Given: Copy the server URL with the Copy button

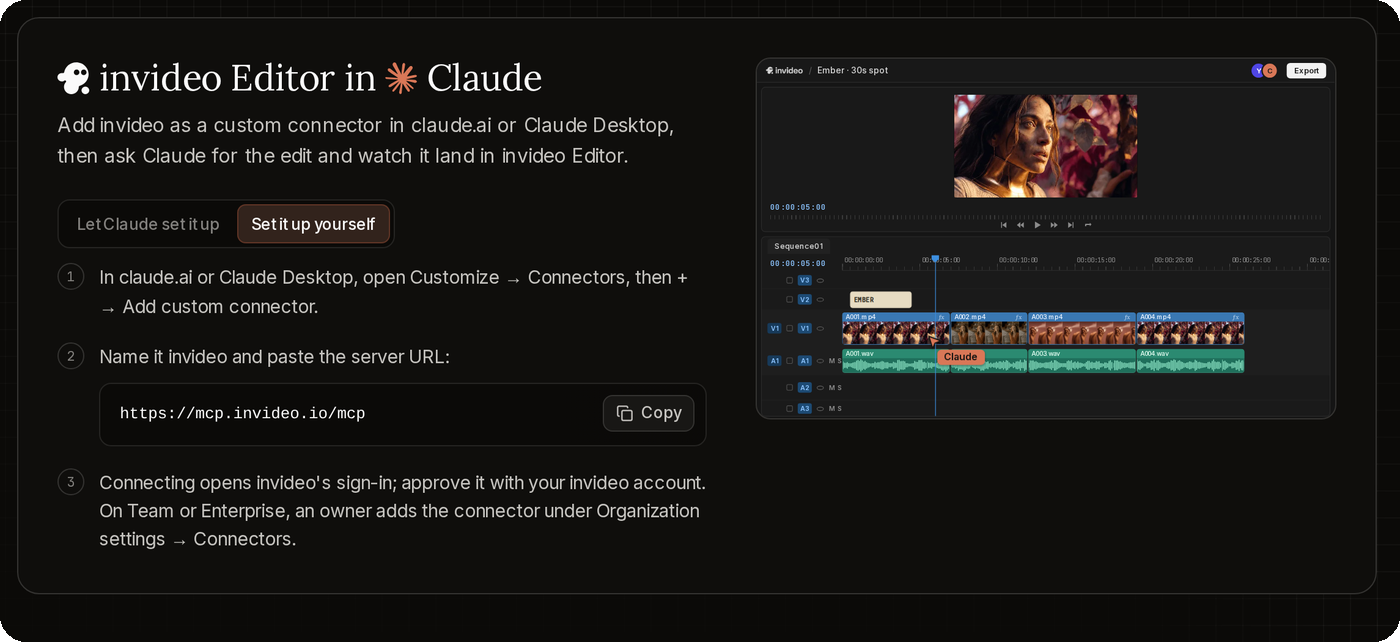Looking at the screenshot, I should pyautogui.click(x=648, y=413).
